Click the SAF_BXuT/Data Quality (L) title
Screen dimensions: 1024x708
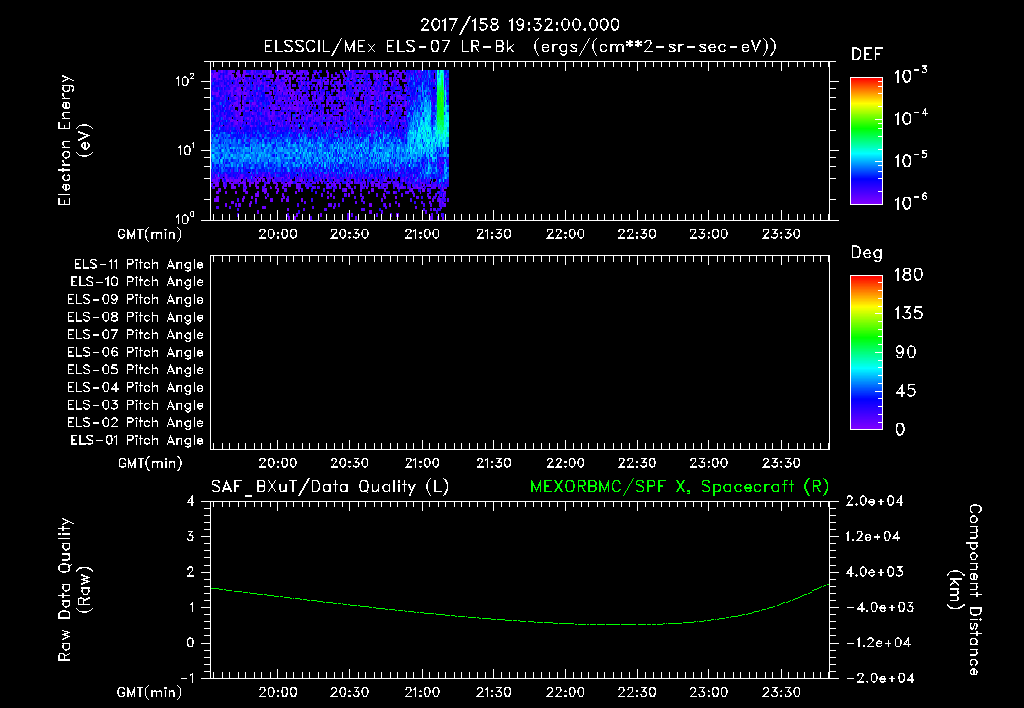point(330,487)
